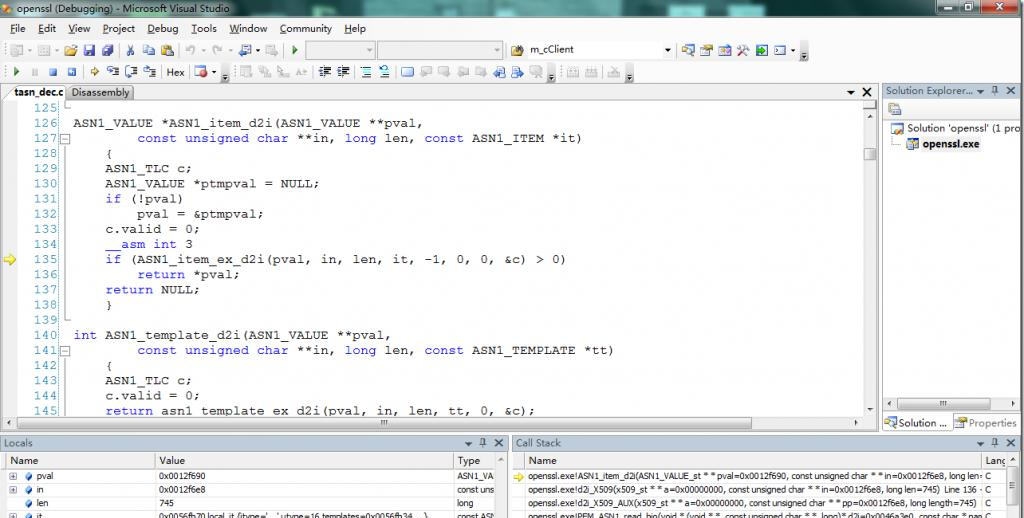Click the Continue debugging play icon

16,72
